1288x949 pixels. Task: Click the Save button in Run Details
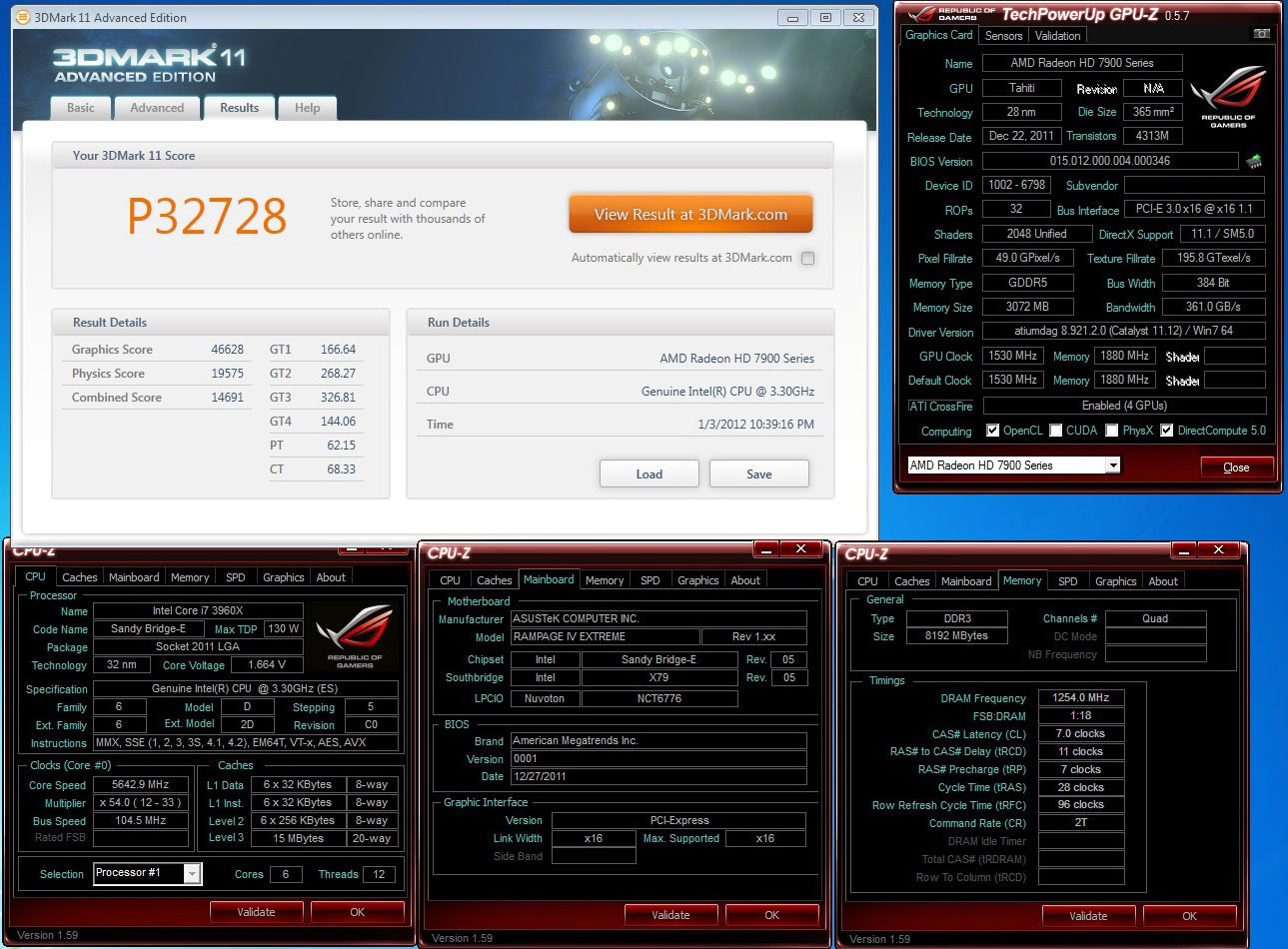click(x=759, y=474)
